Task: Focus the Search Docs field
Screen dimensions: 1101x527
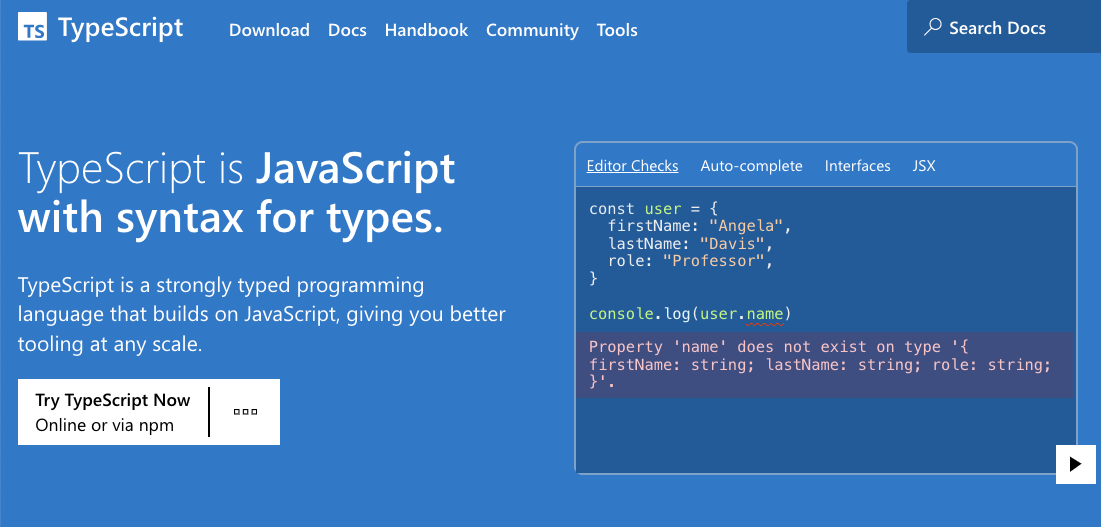Action: coord(1003,27)
